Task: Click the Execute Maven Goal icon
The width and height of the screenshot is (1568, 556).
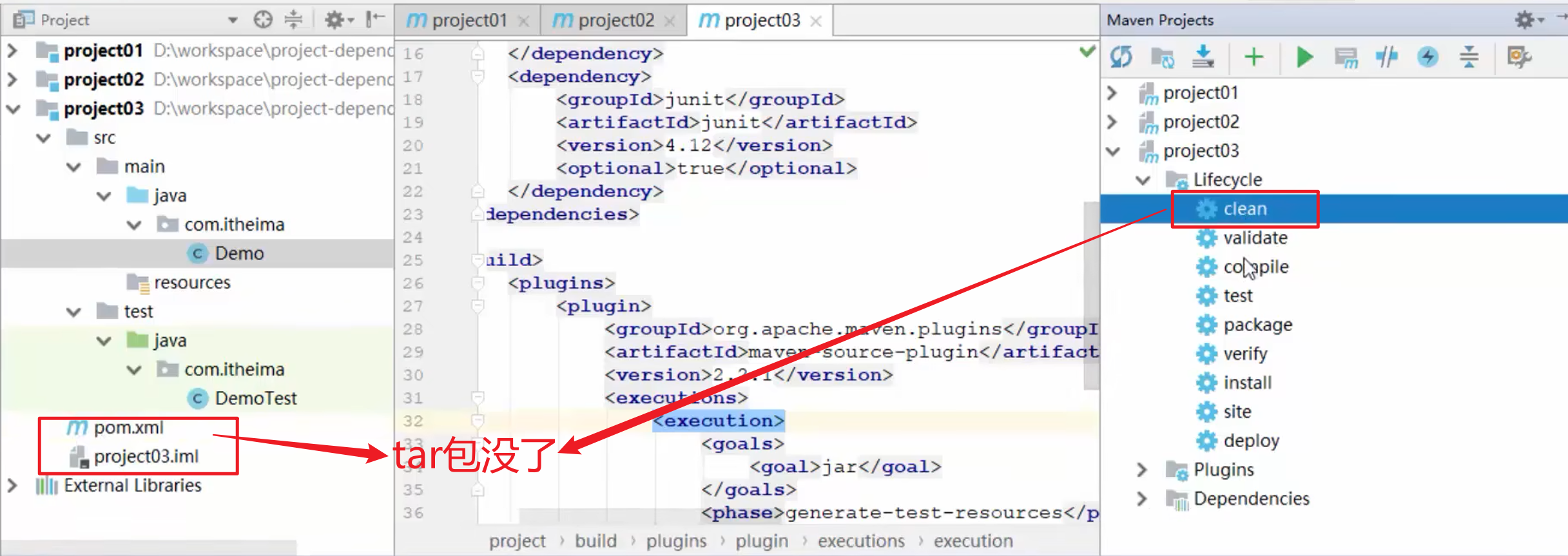Action: coord(1346,57)
